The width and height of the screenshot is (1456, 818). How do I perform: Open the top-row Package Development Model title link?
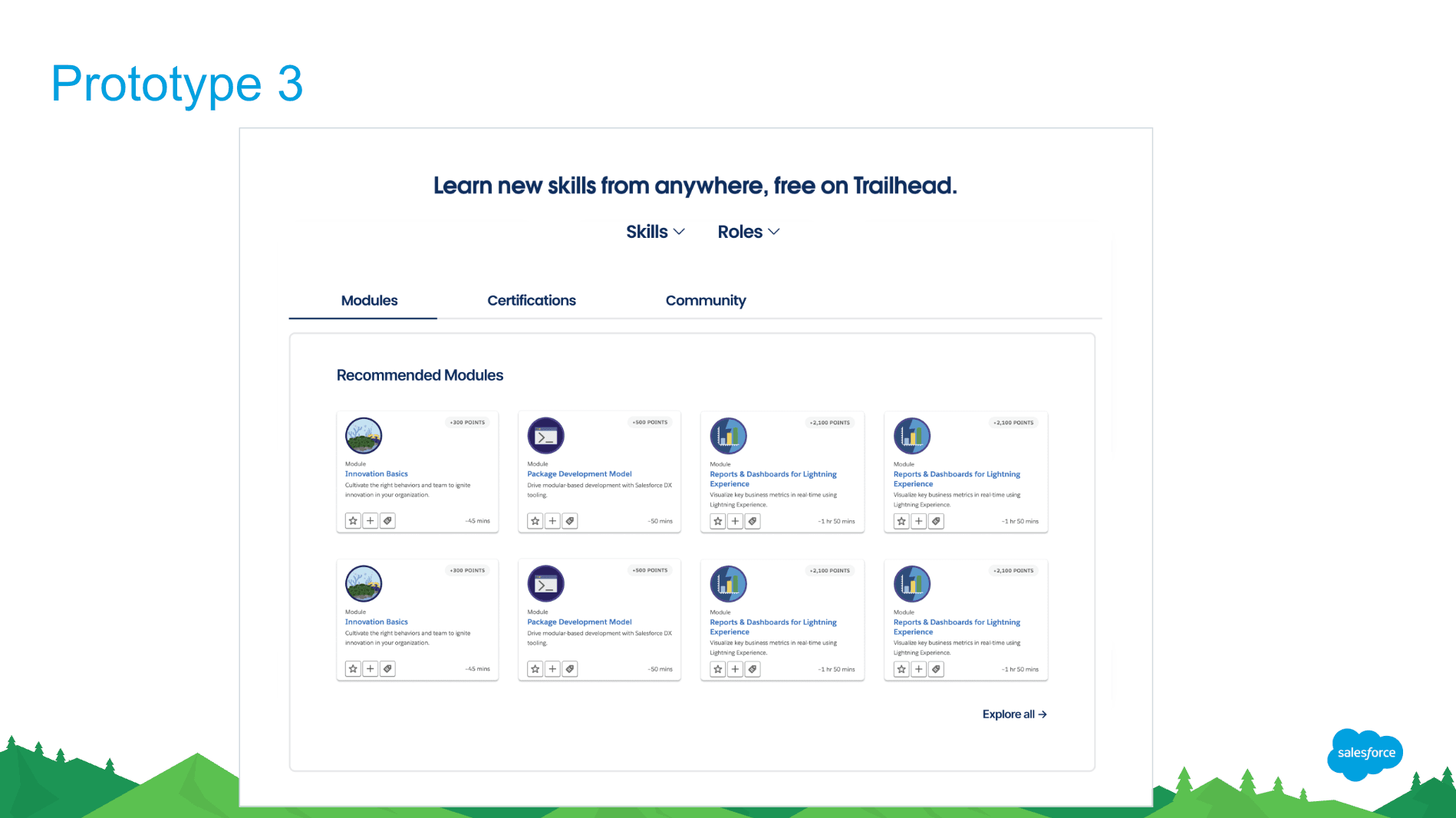[579, 474]
